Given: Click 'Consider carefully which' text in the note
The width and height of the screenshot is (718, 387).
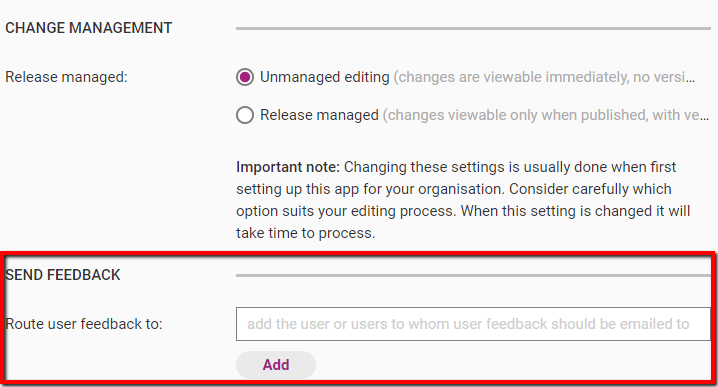Looking at the screenshot, I should [590, 189].
